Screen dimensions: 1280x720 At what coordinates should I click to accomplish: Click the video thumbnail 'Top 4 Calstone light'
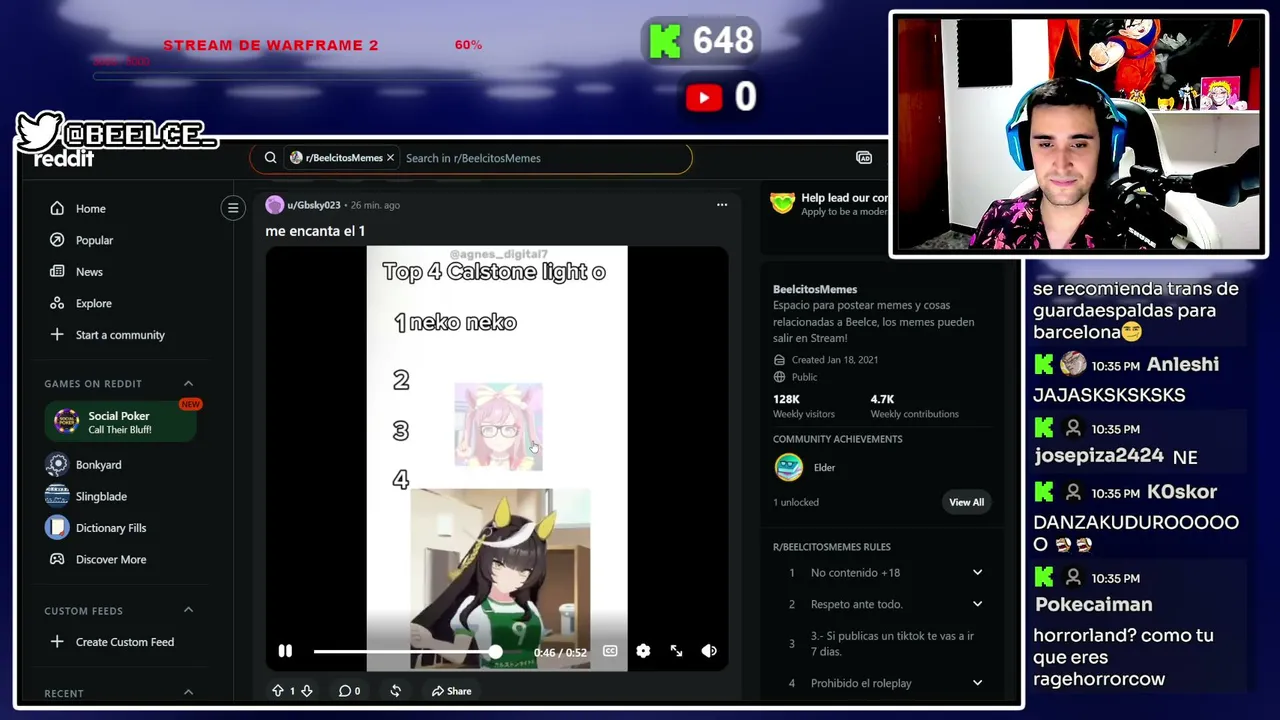497,458
